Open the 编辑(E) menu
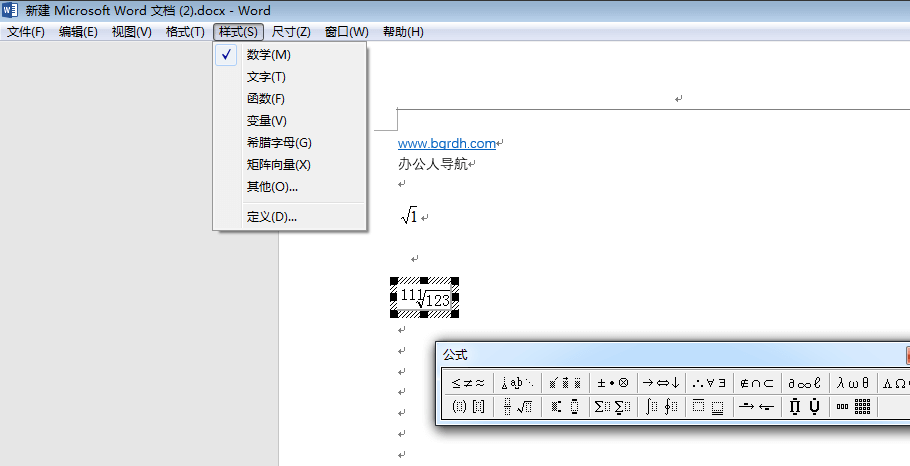 pyautogui.click(x=78, y=32)
